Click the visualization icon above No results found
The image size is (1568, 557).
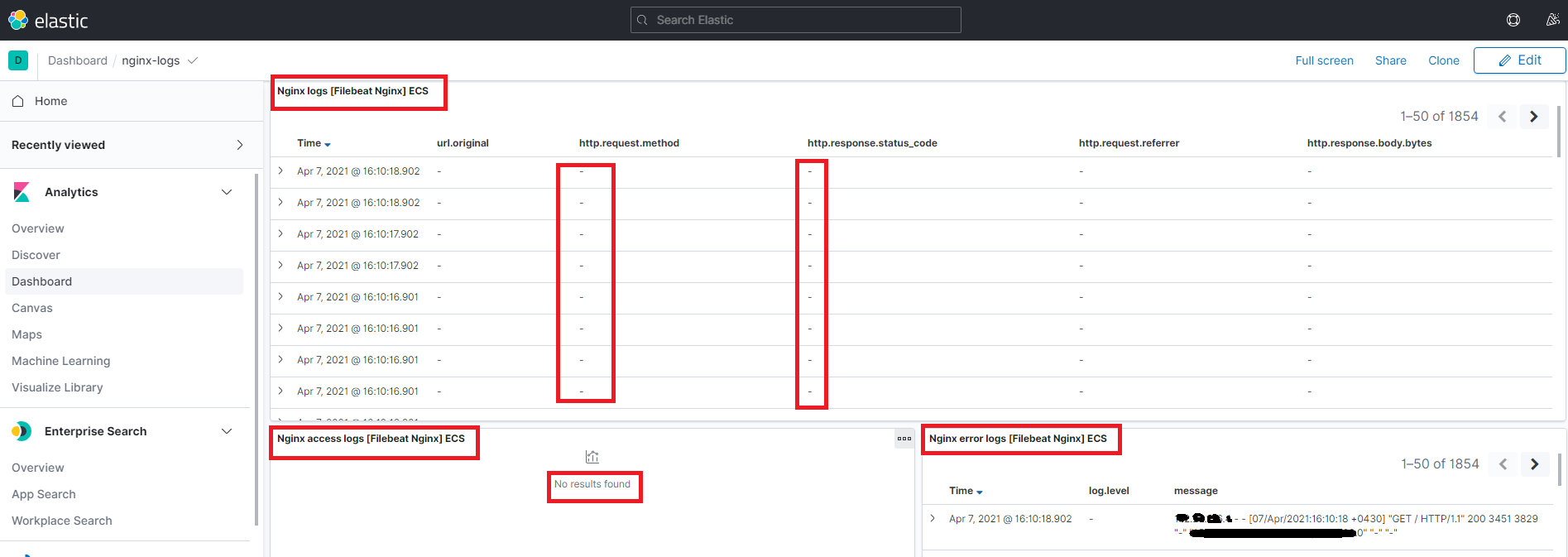(592, 457)
